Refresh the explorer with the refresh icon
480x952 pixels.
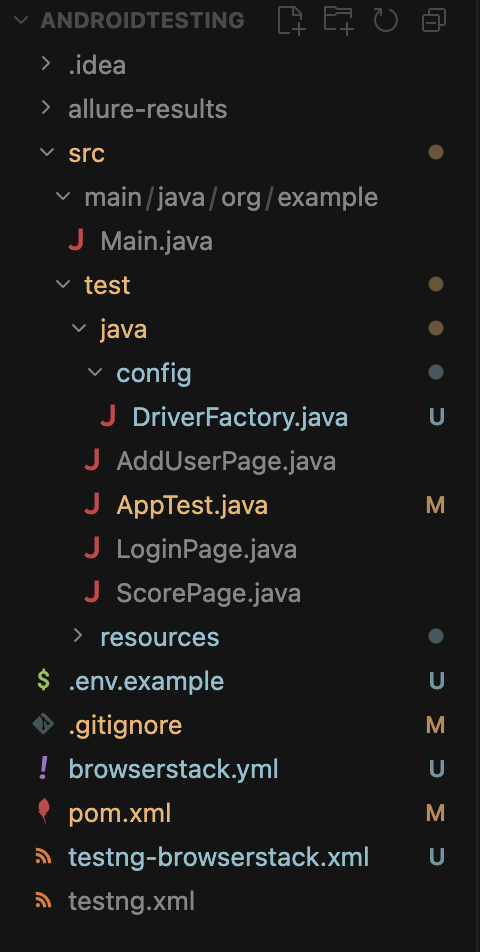[x=385, y=20]
